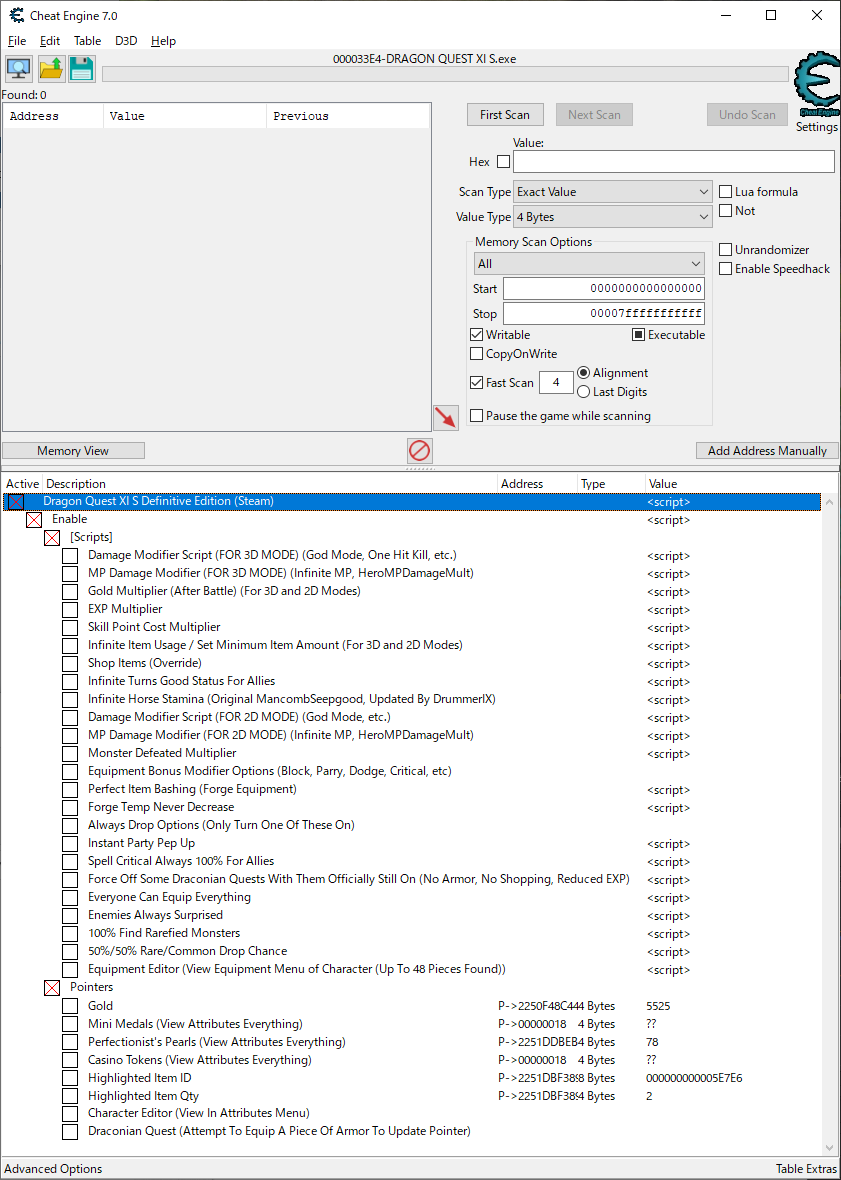
Task: Open the Scan Type dropdown
Action: [x=611, y=191]
